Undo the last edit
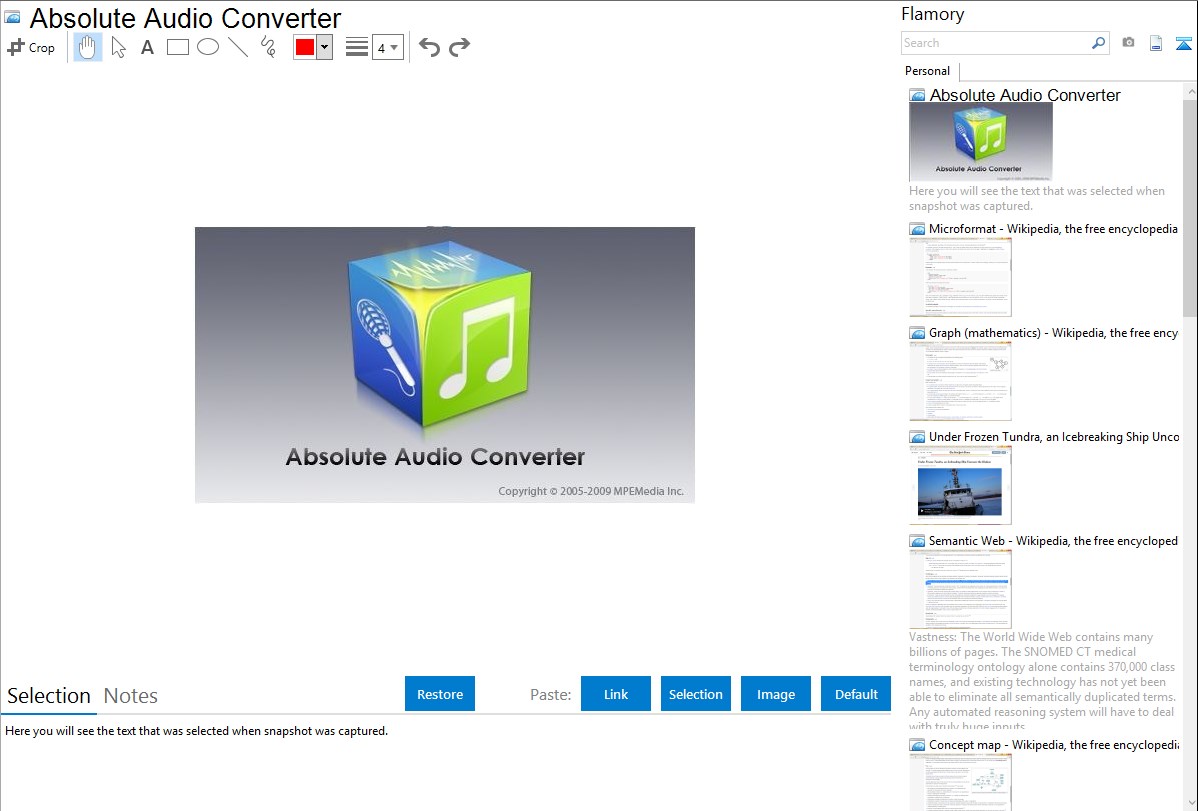 (429, 47)
